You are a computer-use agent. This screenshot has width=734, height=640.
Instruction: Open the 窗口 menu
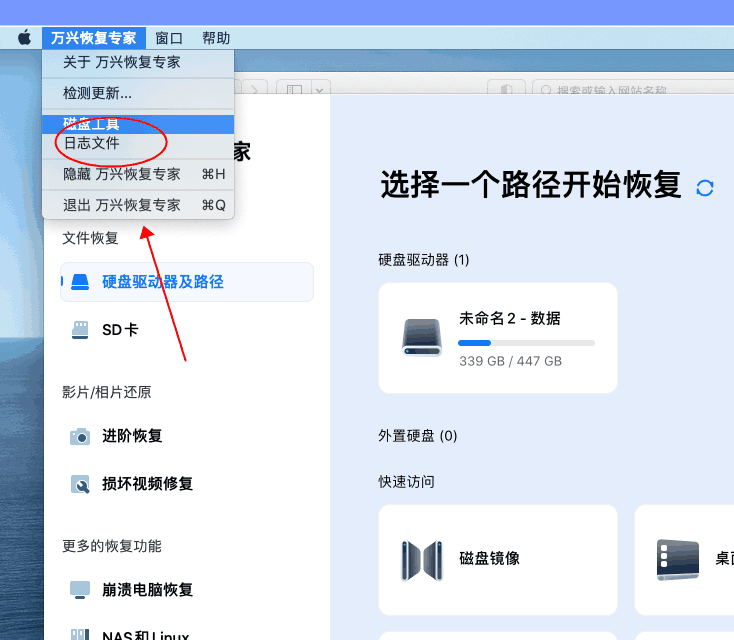click(x=169, y=38)
